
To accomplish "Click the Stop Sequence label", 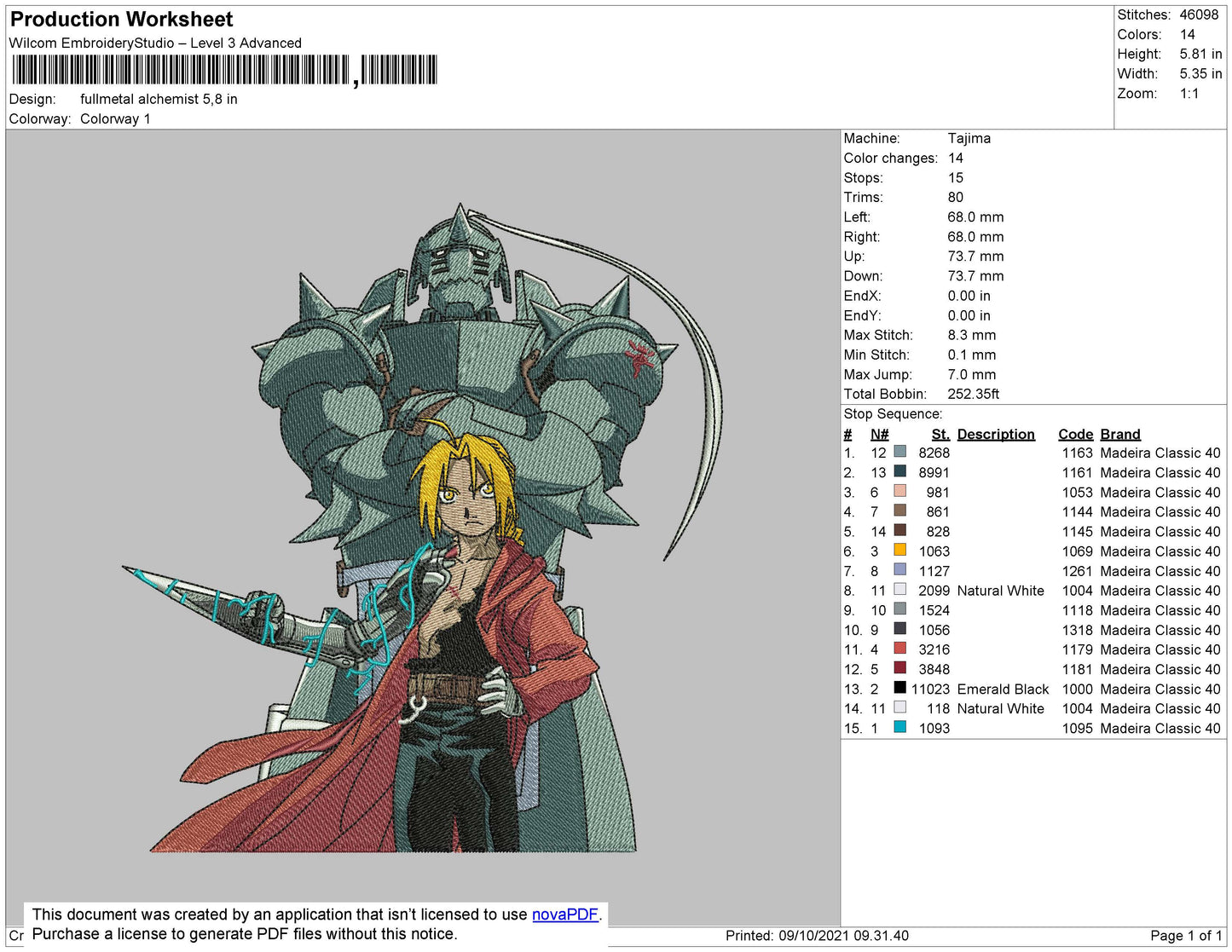I will (x=893, y=414).
